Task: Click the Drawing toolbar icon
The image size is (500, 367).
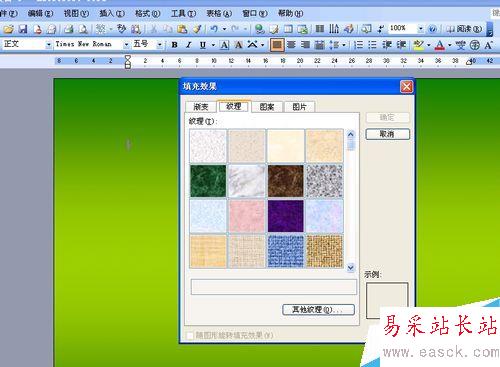Action: (349, 29)
